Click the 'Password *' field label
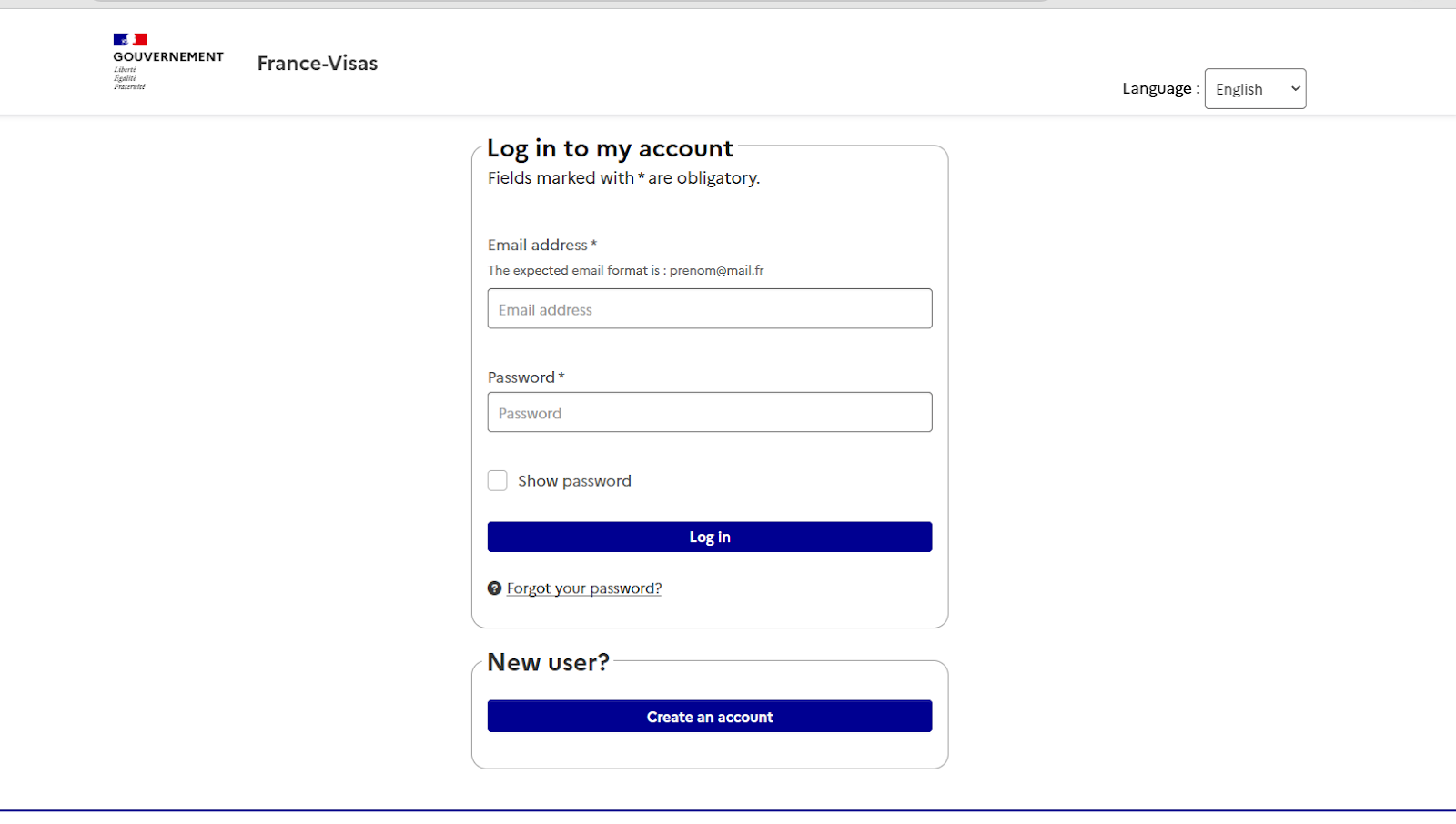Screen dimensions: 1456x824 pos(526,377)
